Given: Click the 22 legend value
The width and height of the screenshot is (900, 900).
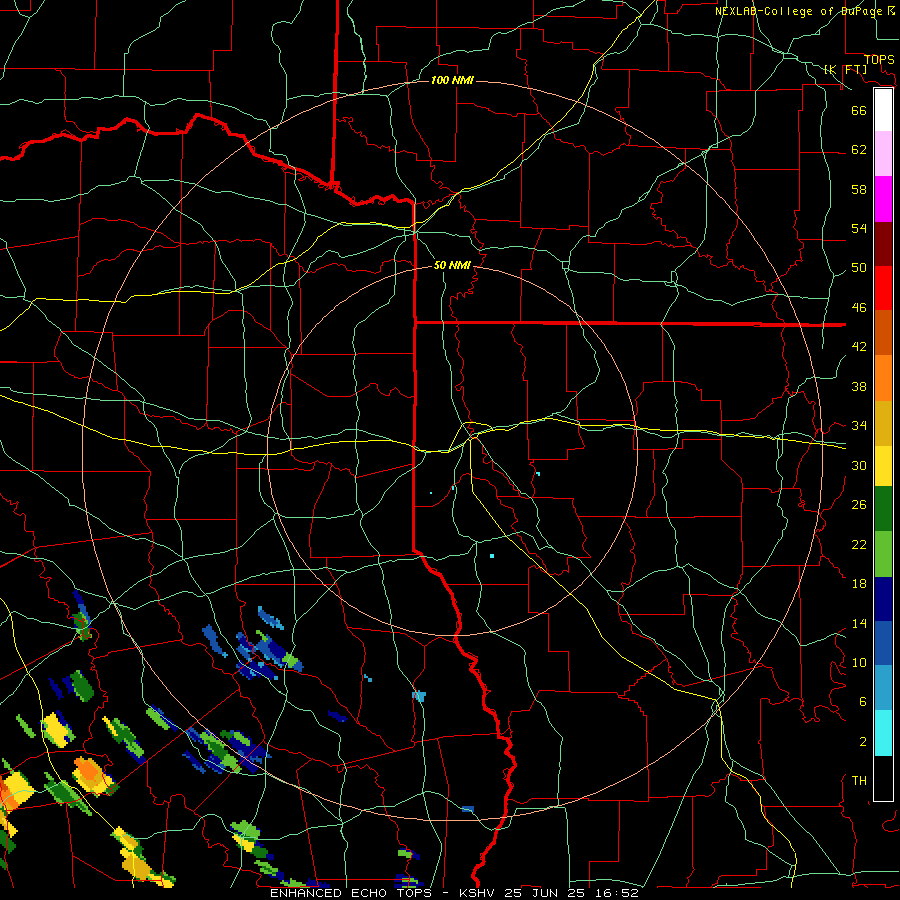Looking at the screenshot, I should point(859,544).
